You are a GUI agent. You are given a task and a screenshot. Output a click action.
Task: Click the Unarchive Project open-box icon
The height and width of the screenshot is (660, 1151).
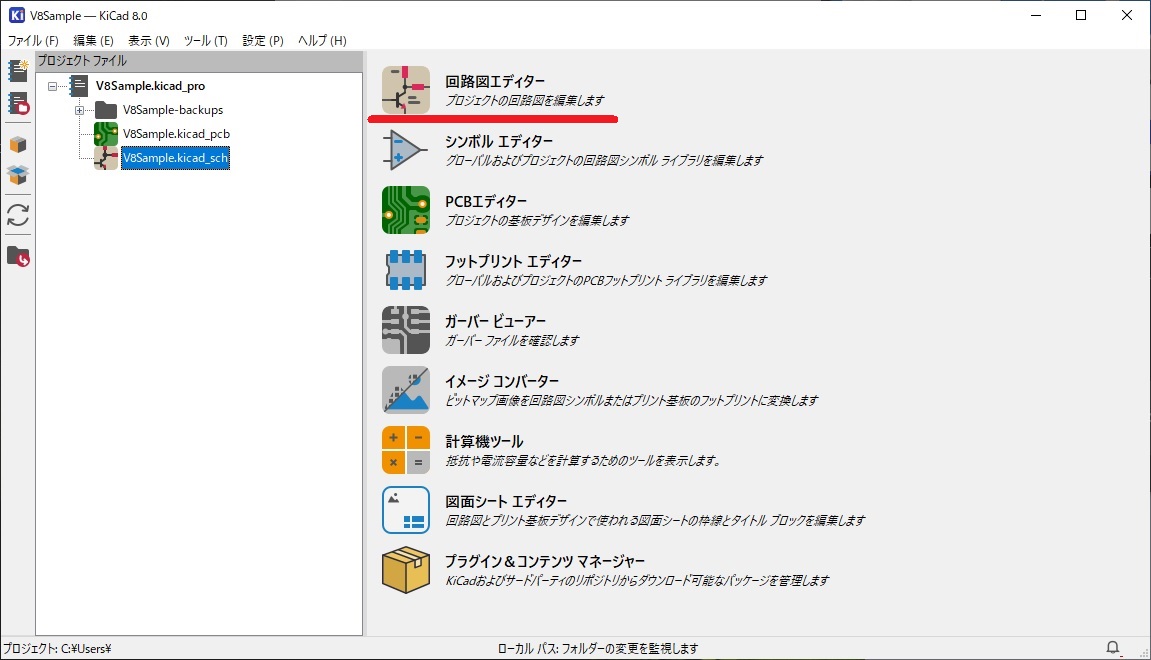click(17, 176)
